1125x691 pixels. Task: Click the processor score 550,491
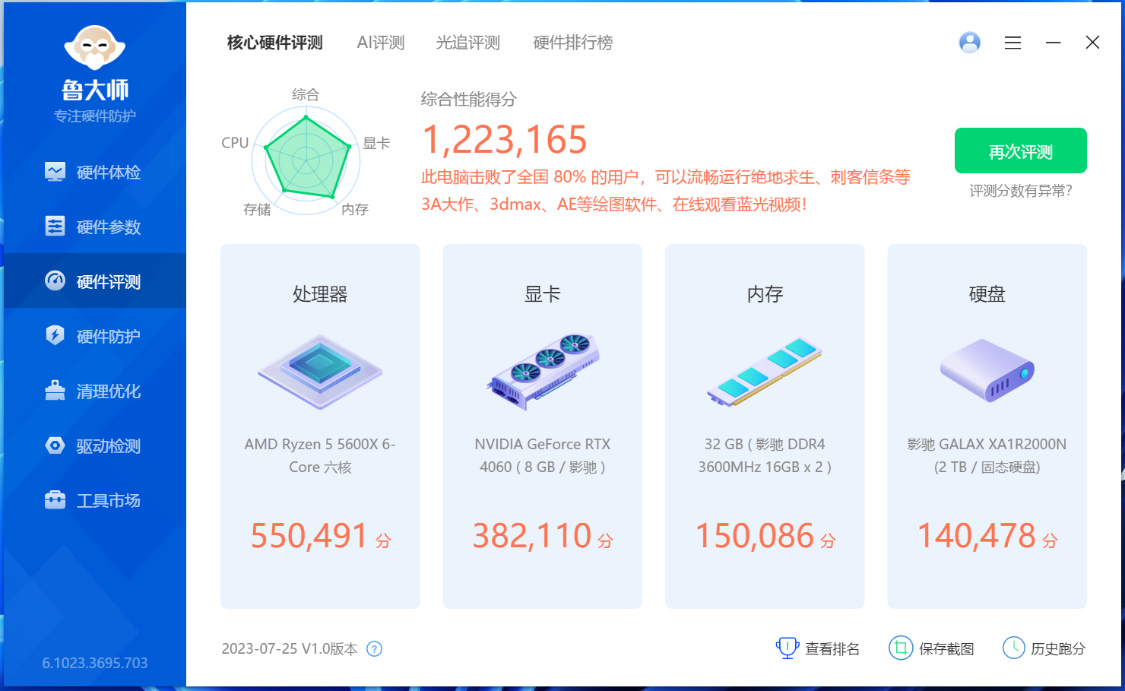pyautogui.click(x=309, y=536)
